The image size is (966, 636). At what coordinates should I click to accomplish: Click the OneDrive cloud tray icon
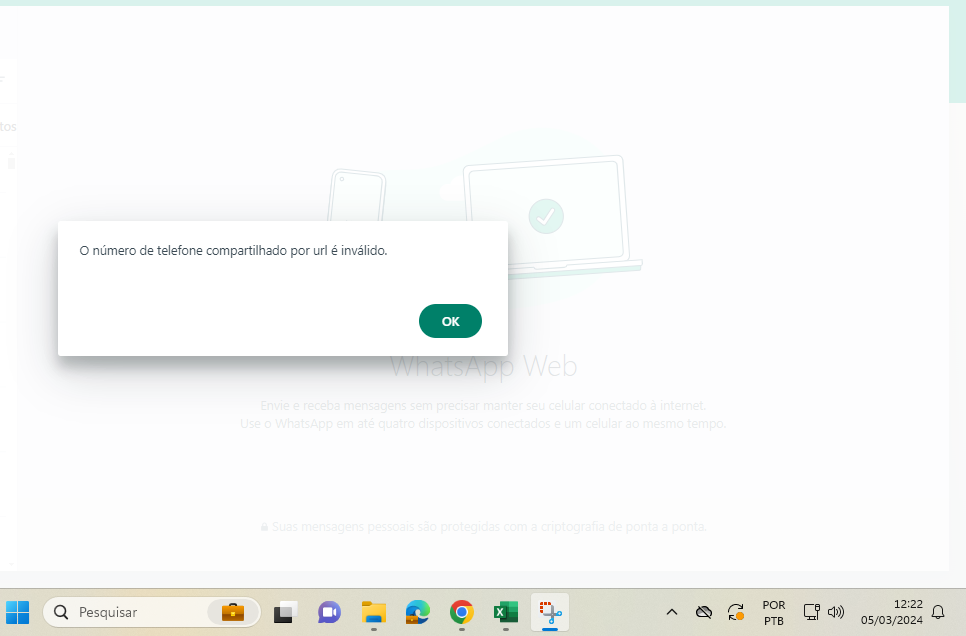[704, 612]
